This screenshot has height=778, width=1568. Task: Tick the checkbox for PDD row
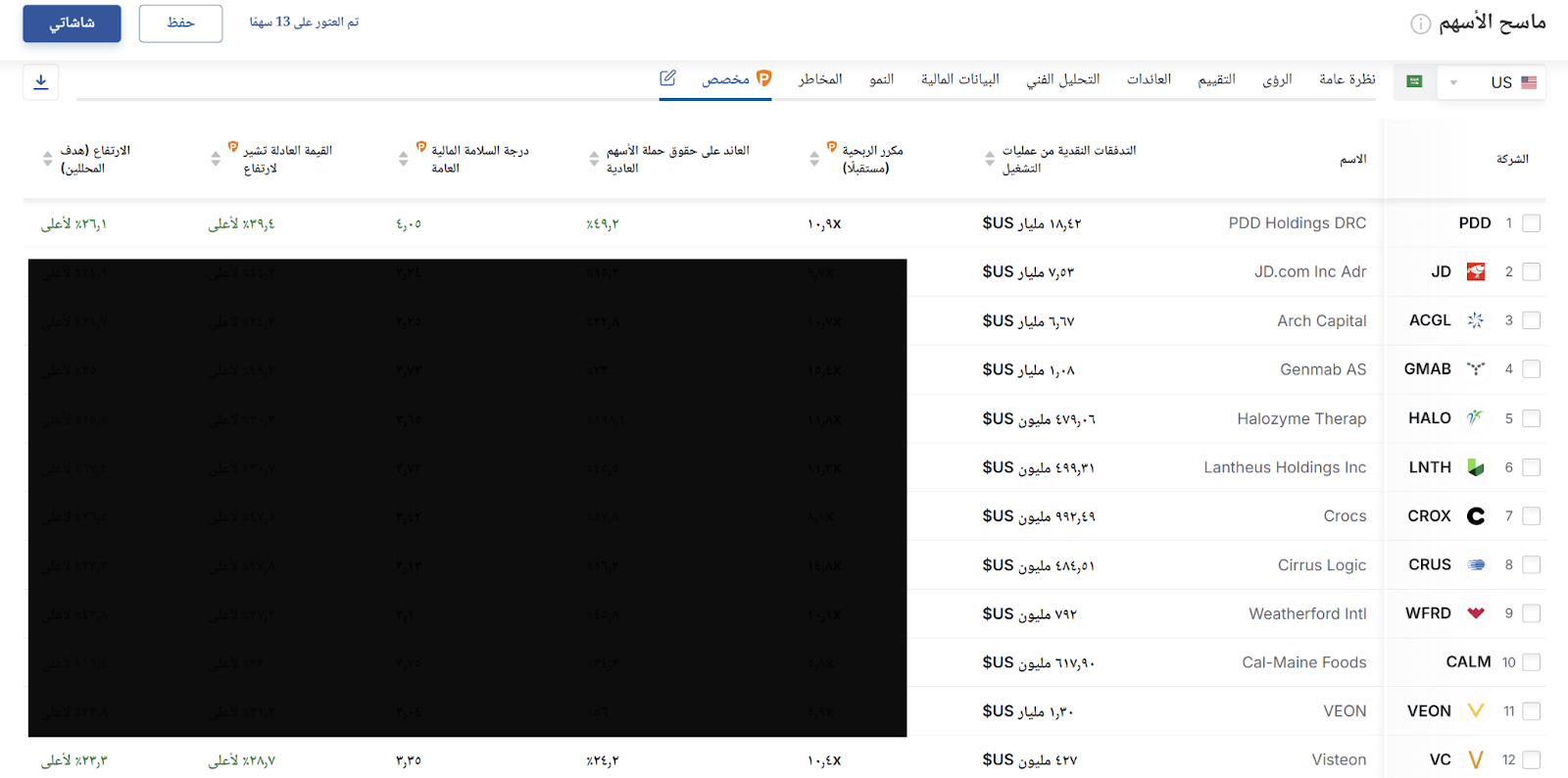click(x=1532, y=223)
